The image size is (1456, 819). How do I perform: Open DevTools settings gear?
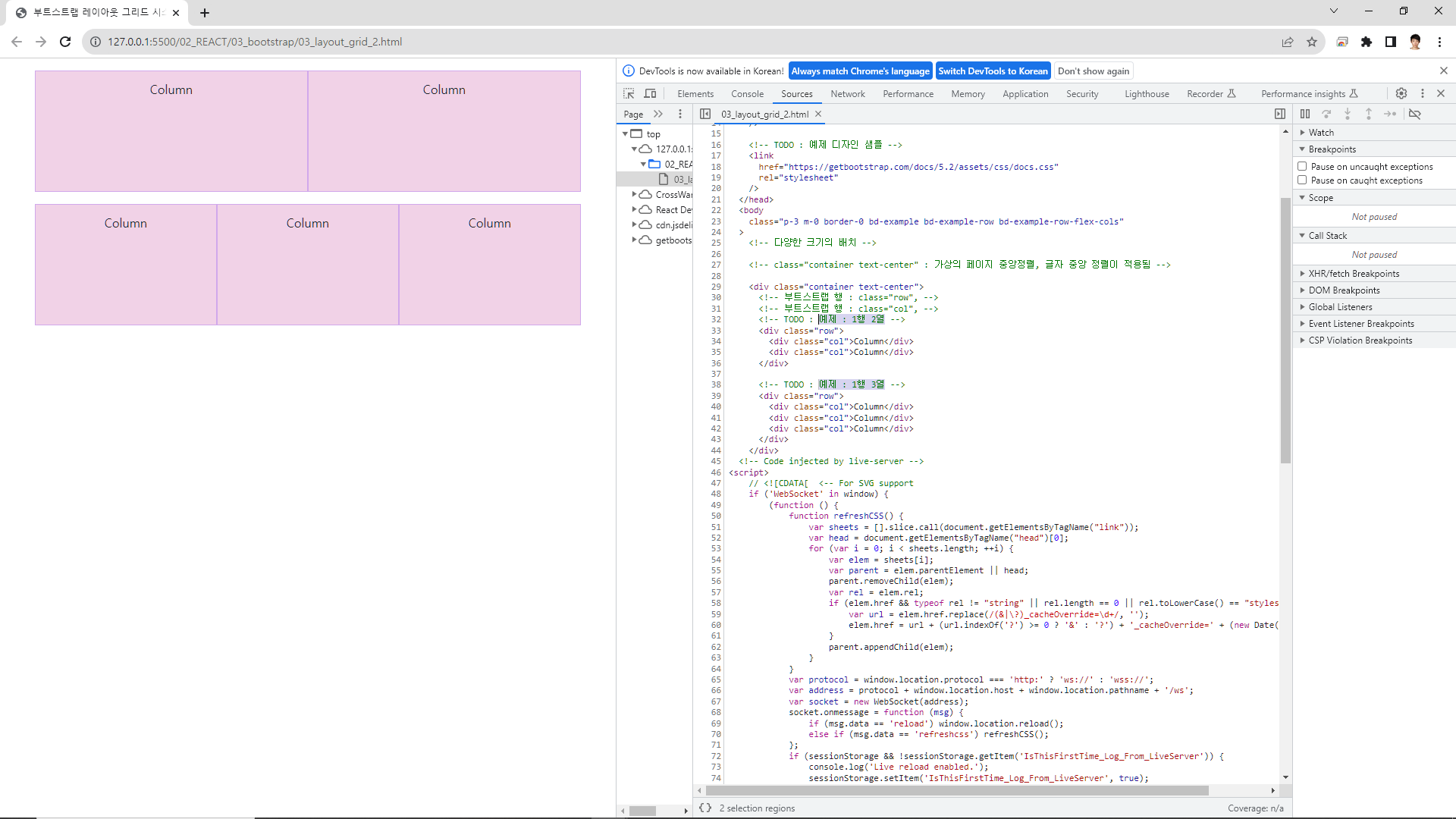coord(1401,93)
